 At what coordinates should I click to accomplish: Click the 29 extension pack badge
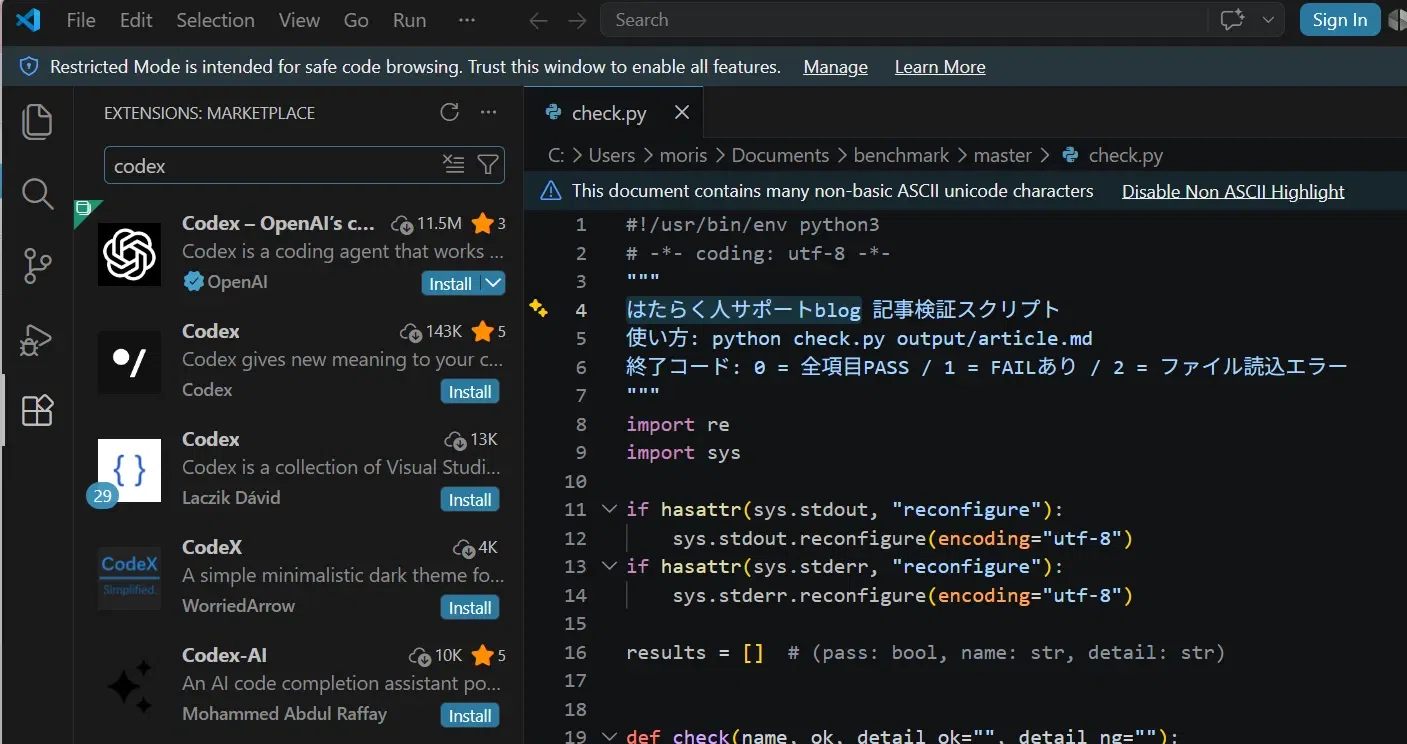[102, 495]
